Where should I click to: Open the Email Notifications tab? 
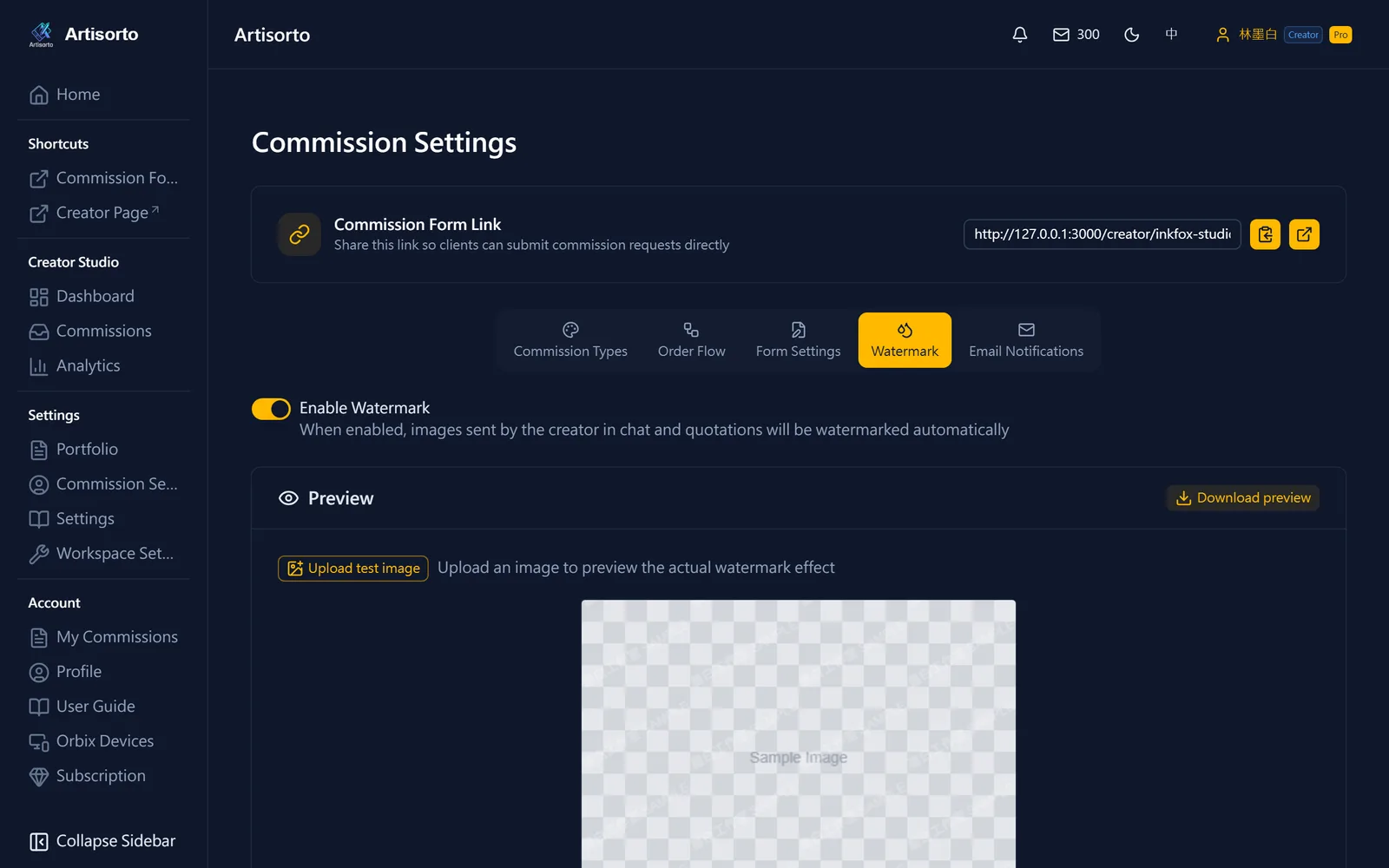[x=1026, y=340]
